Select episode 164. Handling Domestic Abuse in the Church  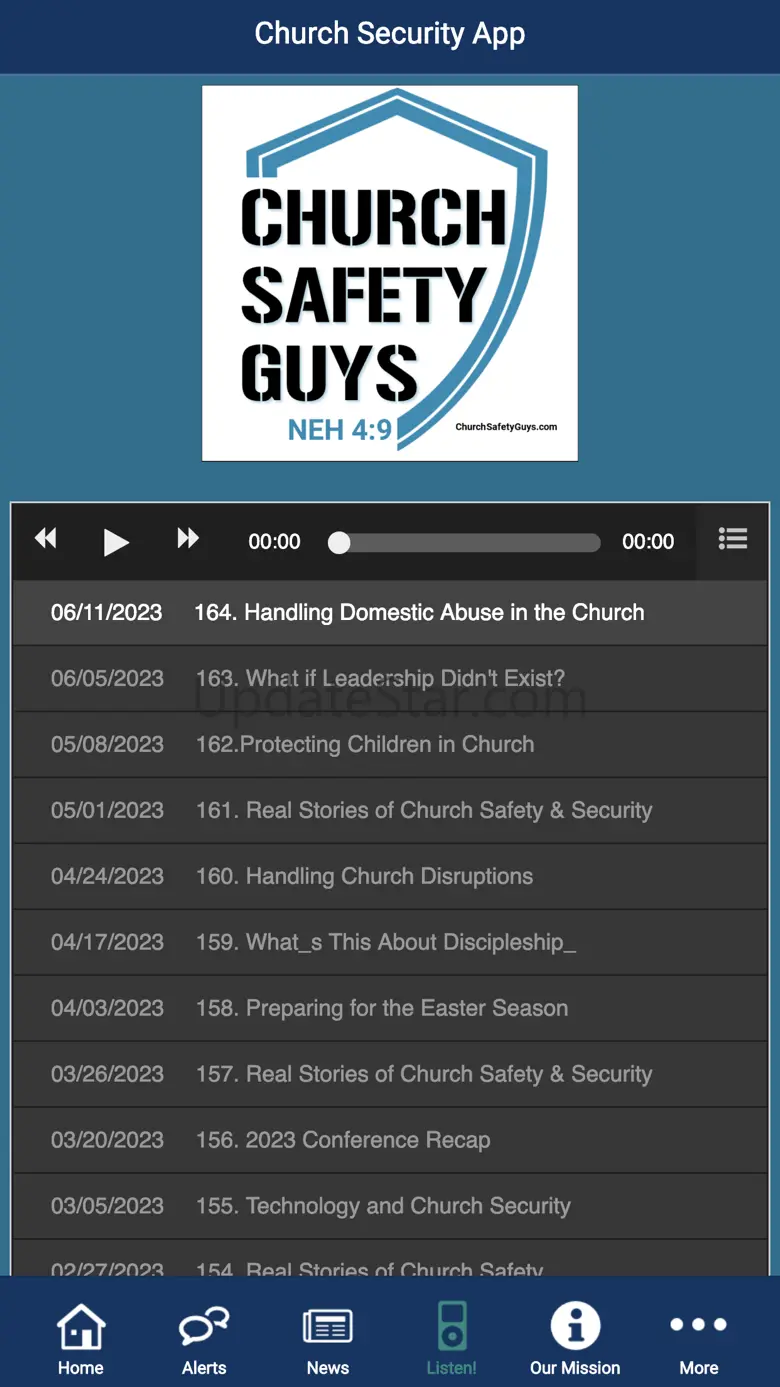390,612
